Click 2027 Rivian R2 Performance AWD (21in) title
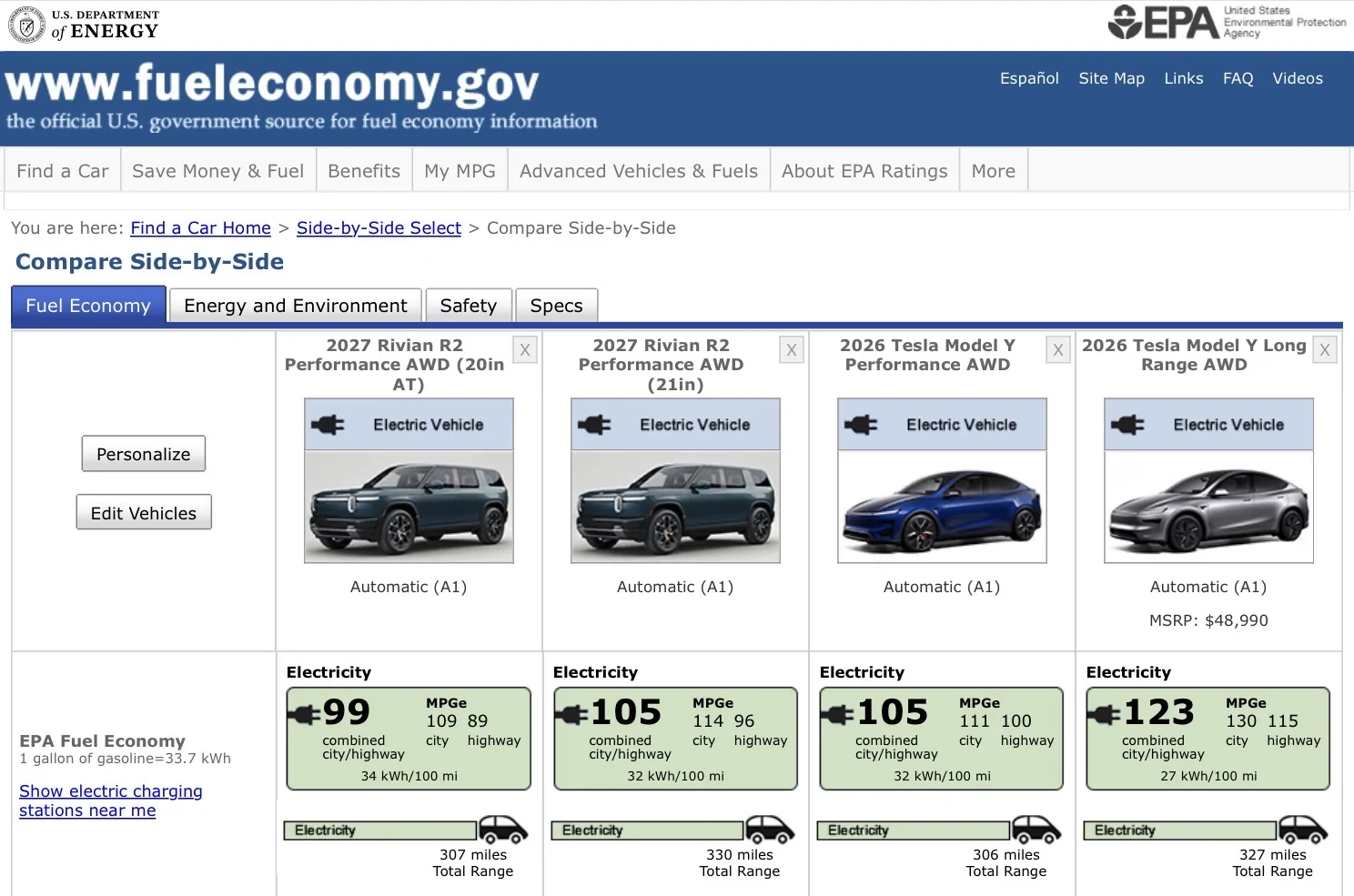 coord(661,365)
